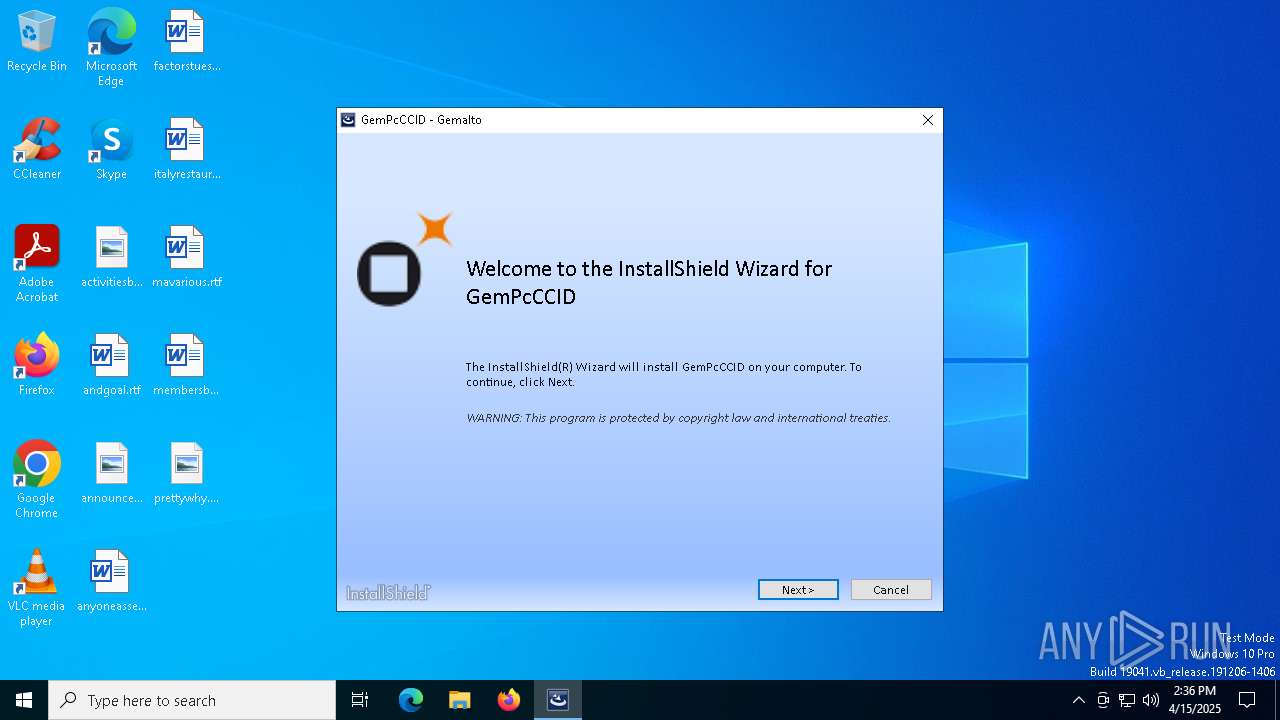Viewport: 1280px width, 720px height.
Task: Select the italyrestaur document icon
Action: (x=186, y=150)
